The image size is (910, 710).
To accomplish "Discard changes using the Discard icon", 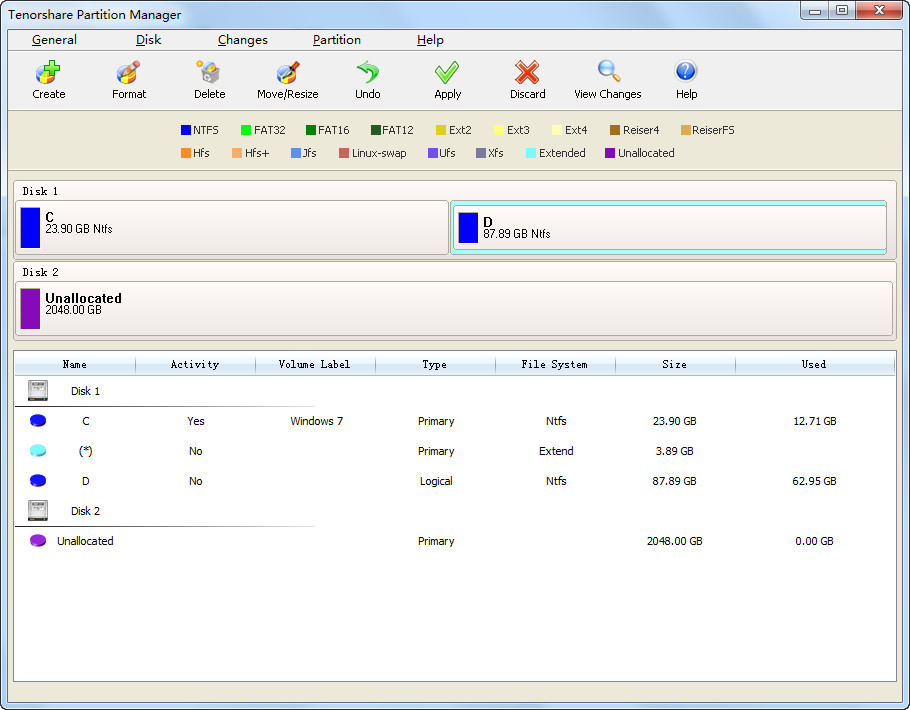I will pos(527,79).
